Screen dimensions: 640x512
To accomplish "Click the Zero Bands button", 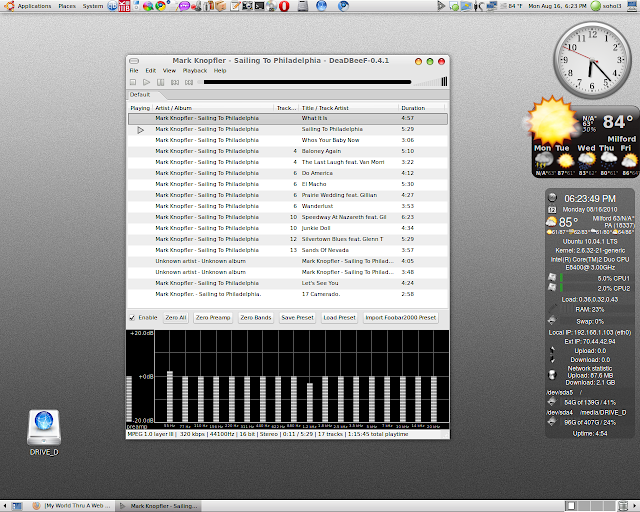I will [x=256, y=318].
